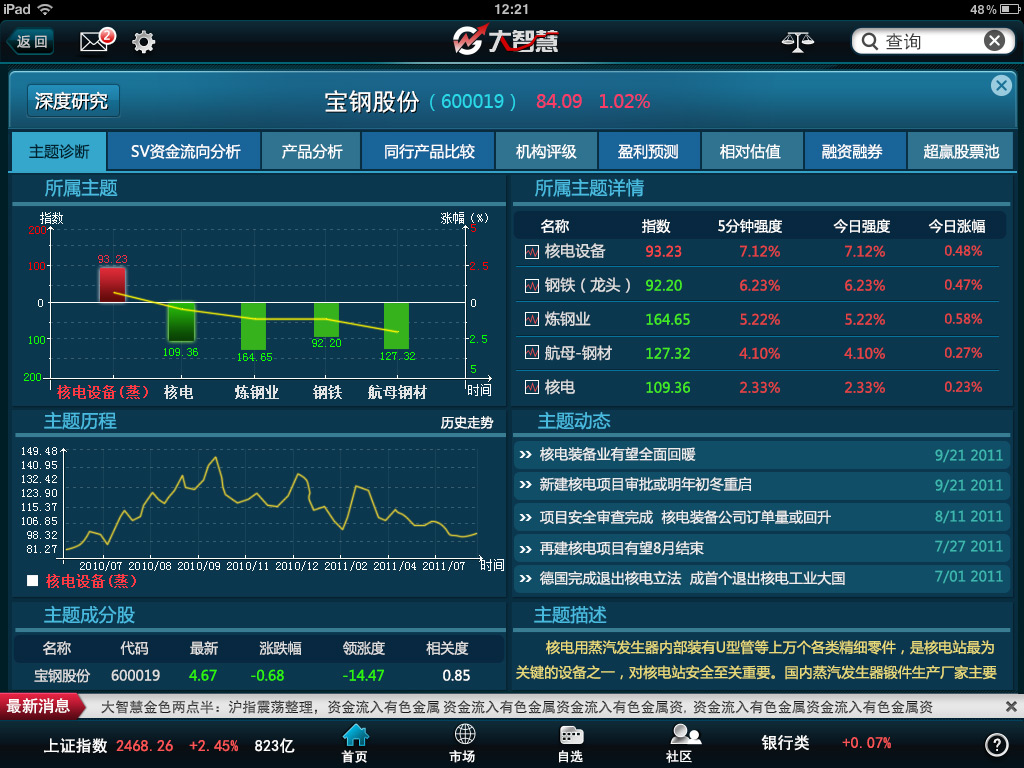Screen dimensions: 1024x768
Task: Select 机构评级 tab
Action: coord(546,152)
